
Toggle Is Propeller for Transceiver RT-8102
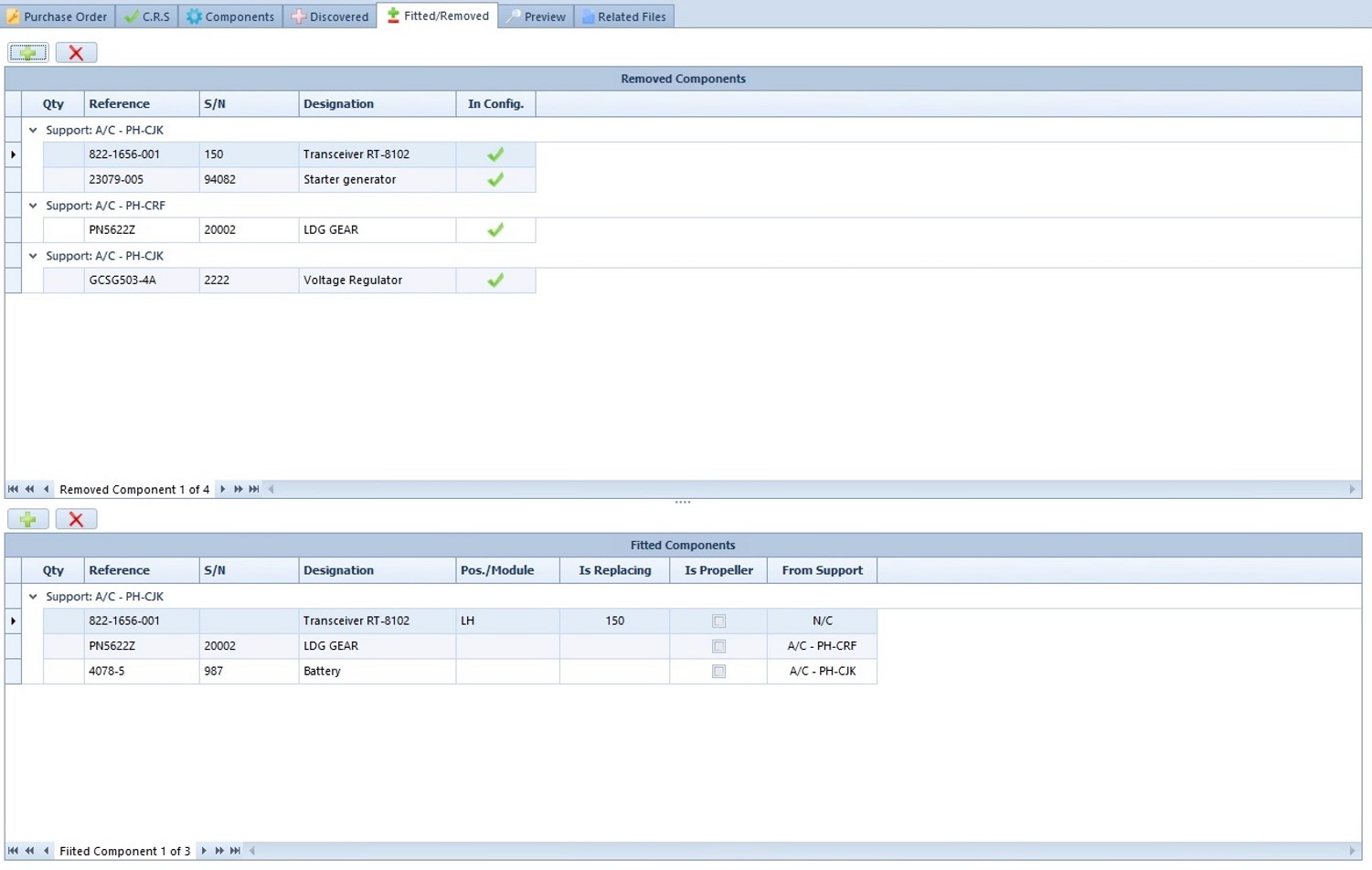718,621
